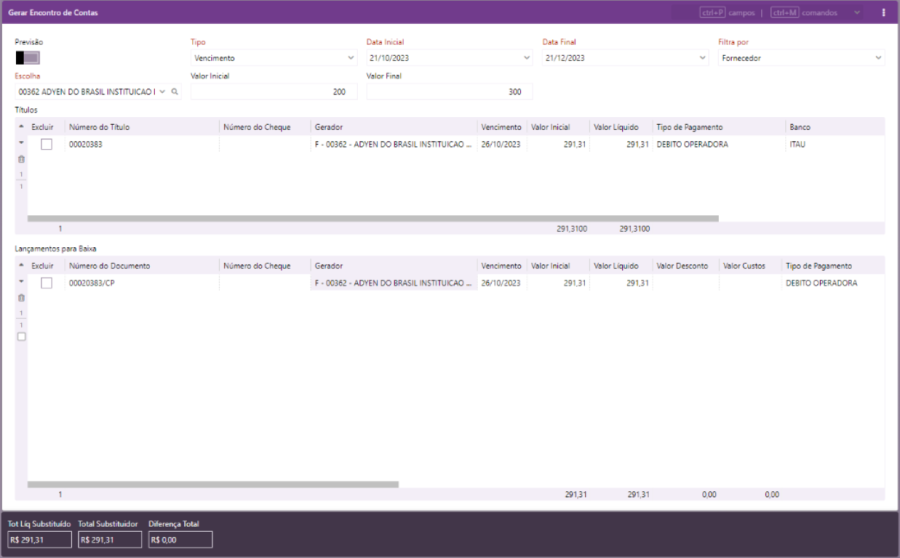
Task: Click the Valor Final input field
Action: (449, 92)
